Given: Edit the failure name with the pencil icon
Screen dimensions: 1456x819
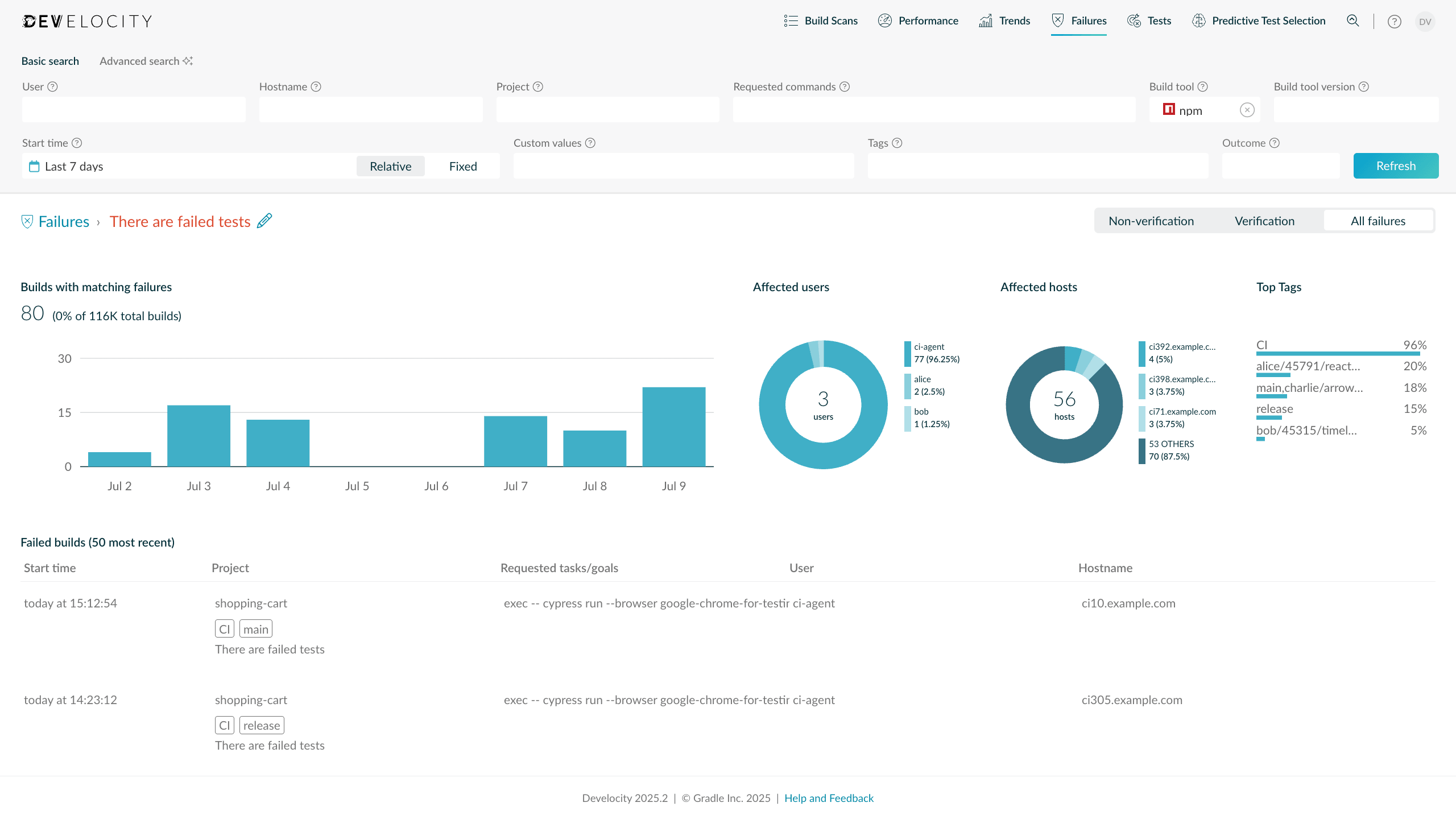Looking at the screenshot, I should tap(264, 221).
